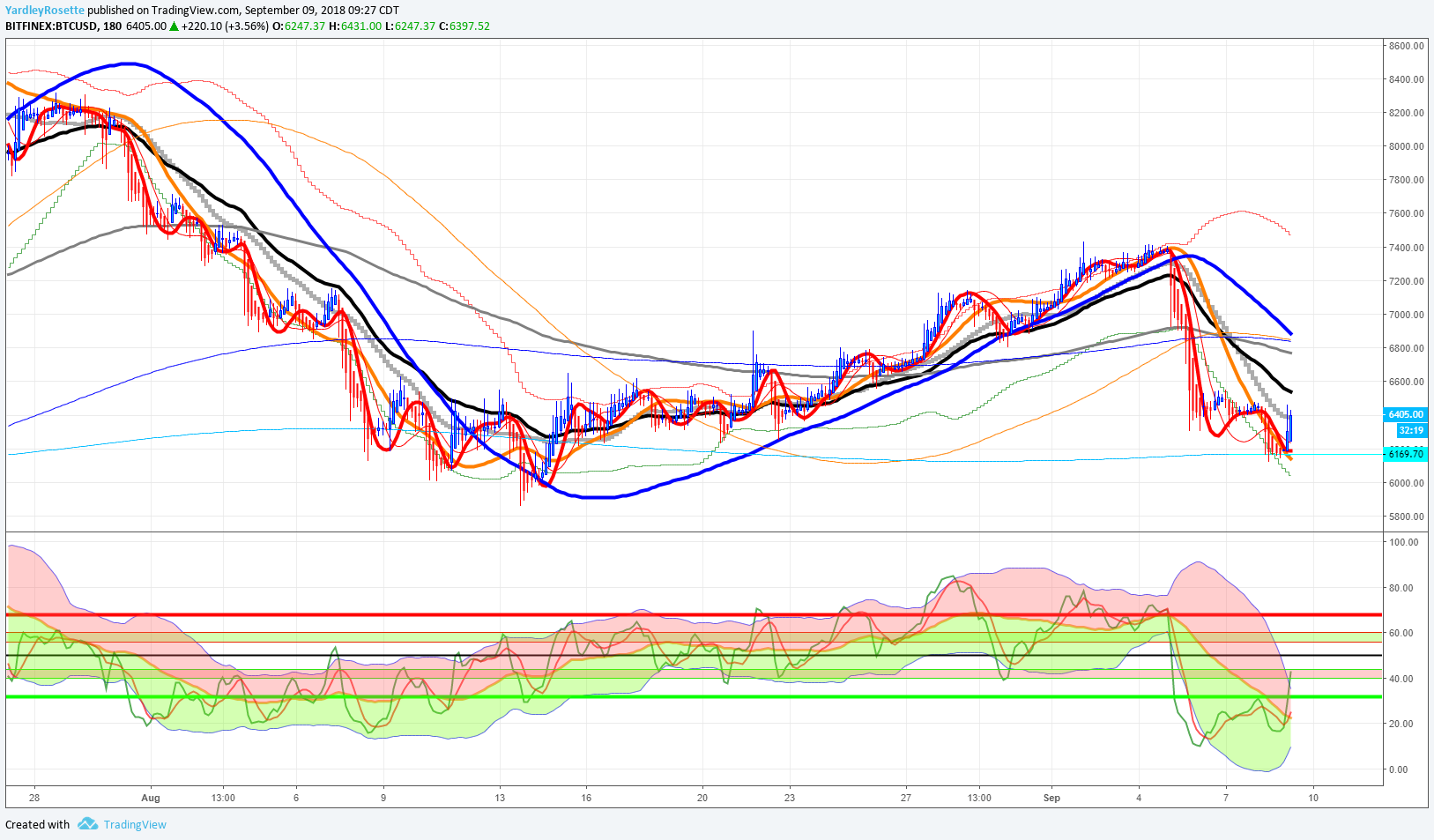Click the 60.00 oscillator axis label

click(1403, 633)
